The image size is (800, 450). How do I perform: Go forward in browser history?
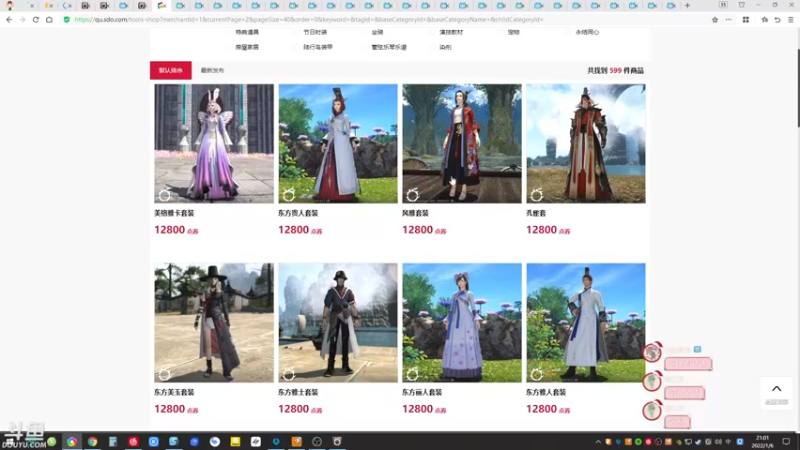(22, 19)
